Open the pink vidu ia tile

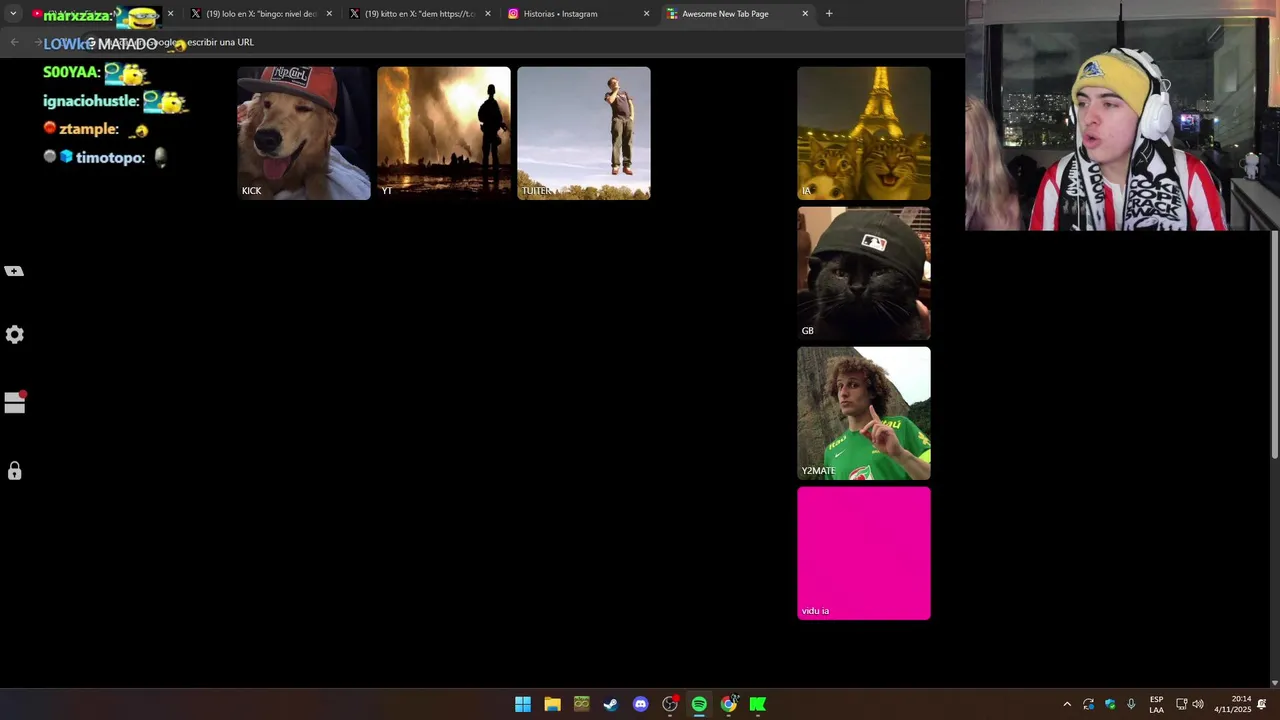point(864,553)
